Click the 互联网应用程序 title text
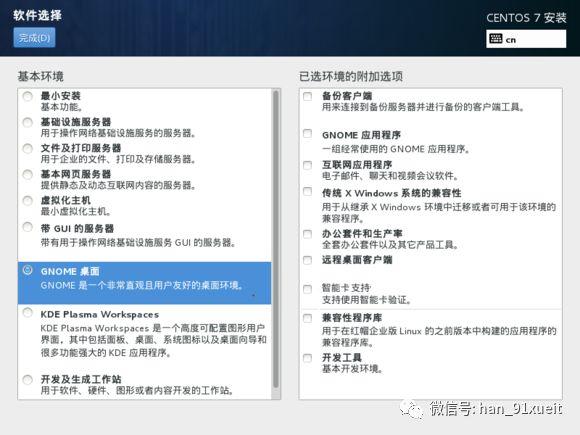The height and width of the screenshot is (435, 580). [x=357, y=165]
